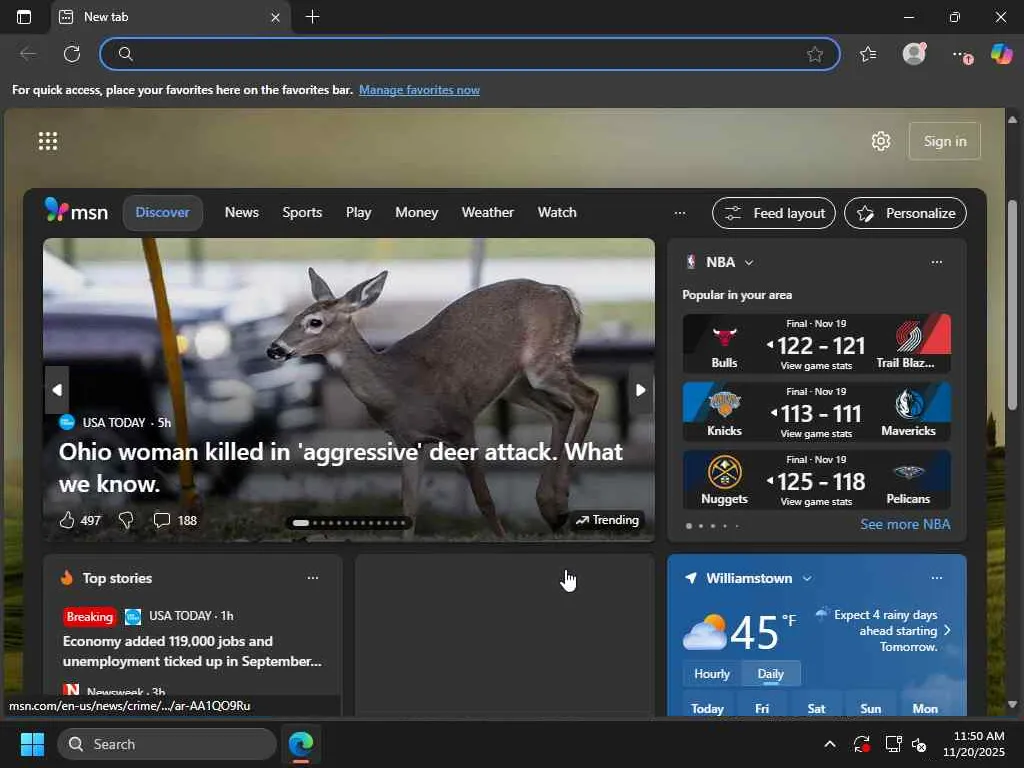Open Top stories more options

point(313,578)
